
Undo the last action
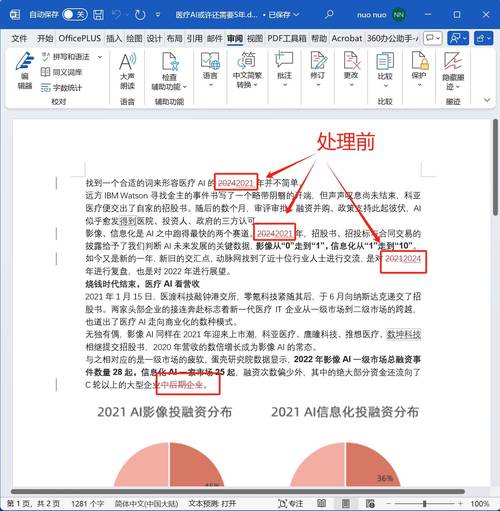point(117,15)
